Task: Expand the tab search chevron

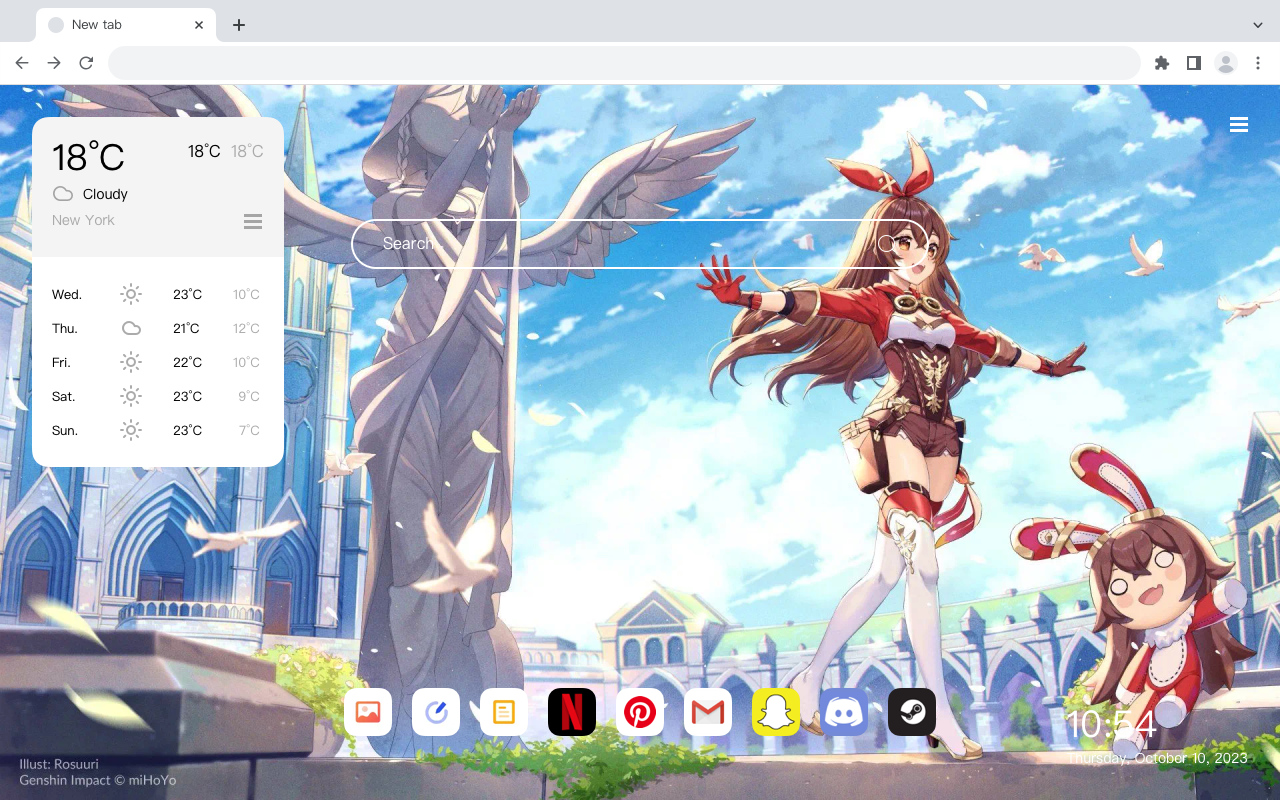Action: [x=1258, y=24]
